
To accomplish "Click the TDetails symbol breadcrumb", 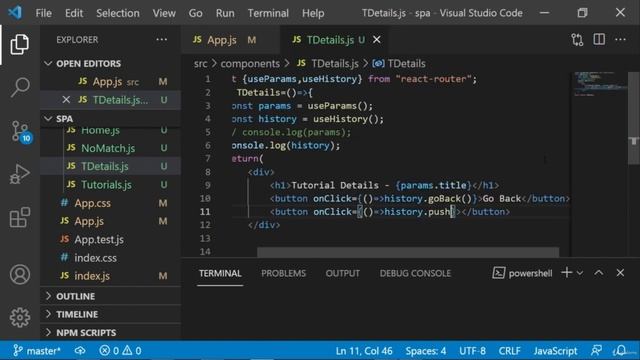I will (x=399, y=64).
